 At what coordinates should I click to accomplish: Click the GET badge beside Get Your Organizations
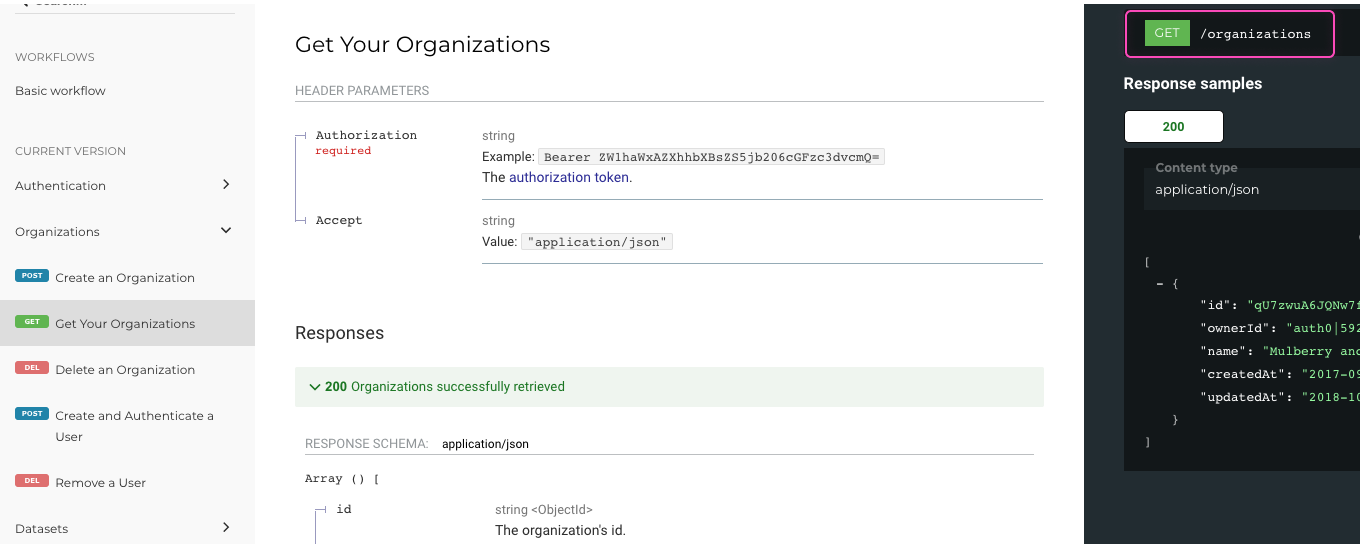[32, 322]
